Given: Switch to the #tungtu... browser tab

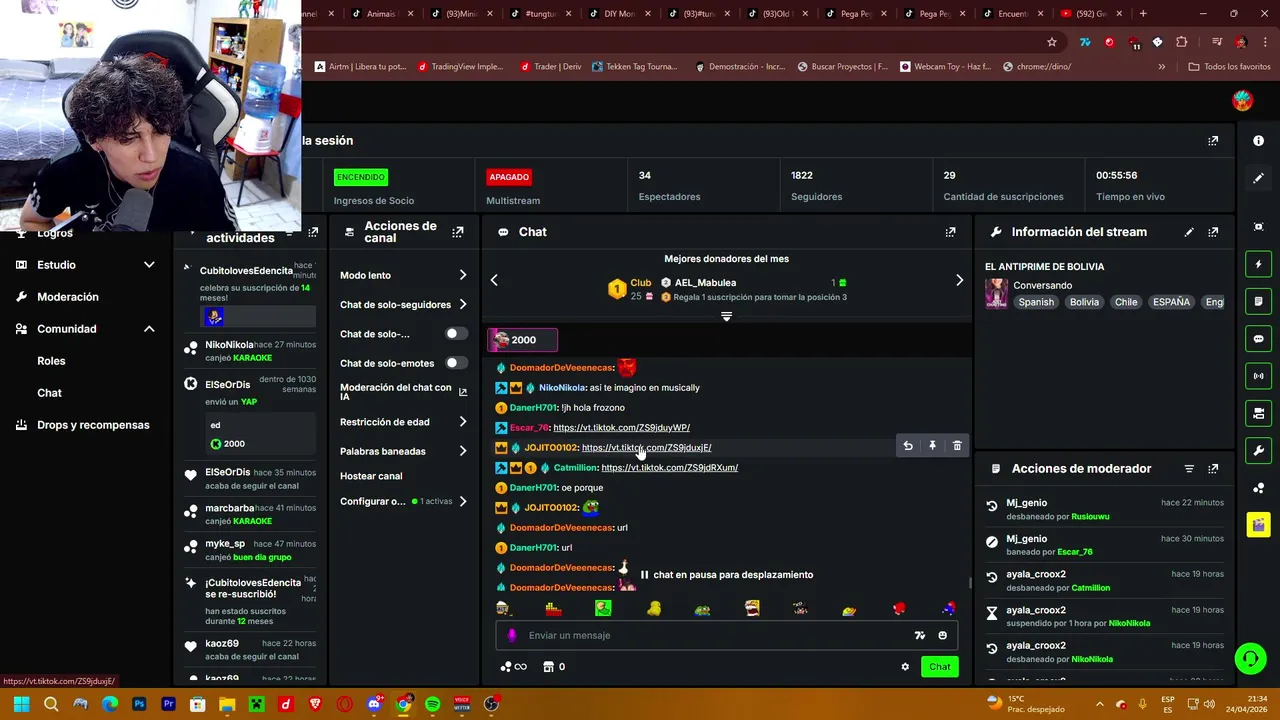Looking at the screenshot, I should pyautogui.click(x=540, y=14).
